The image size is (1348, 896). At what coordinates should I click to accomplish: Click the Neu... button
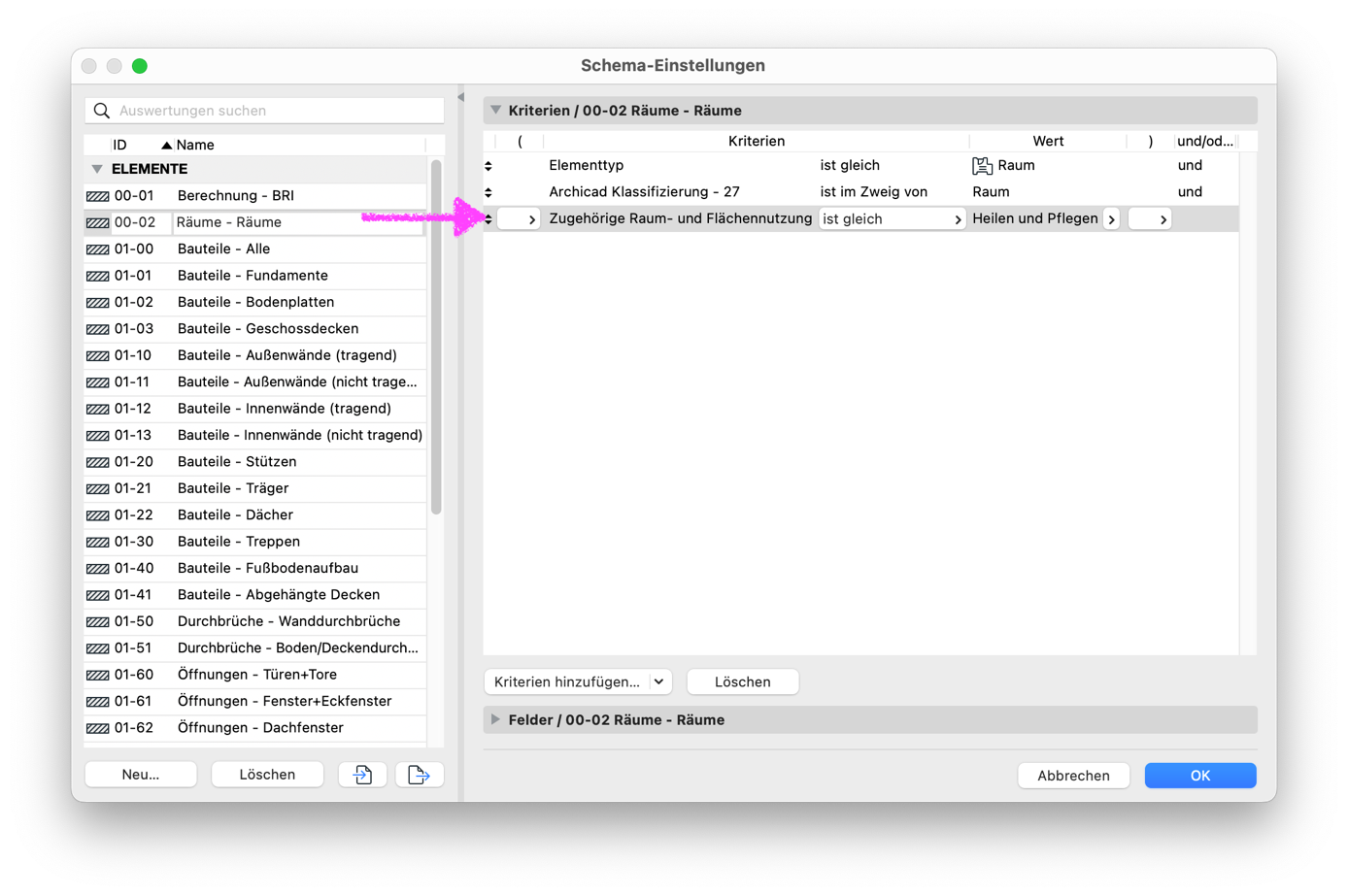(x=141, y=775)
